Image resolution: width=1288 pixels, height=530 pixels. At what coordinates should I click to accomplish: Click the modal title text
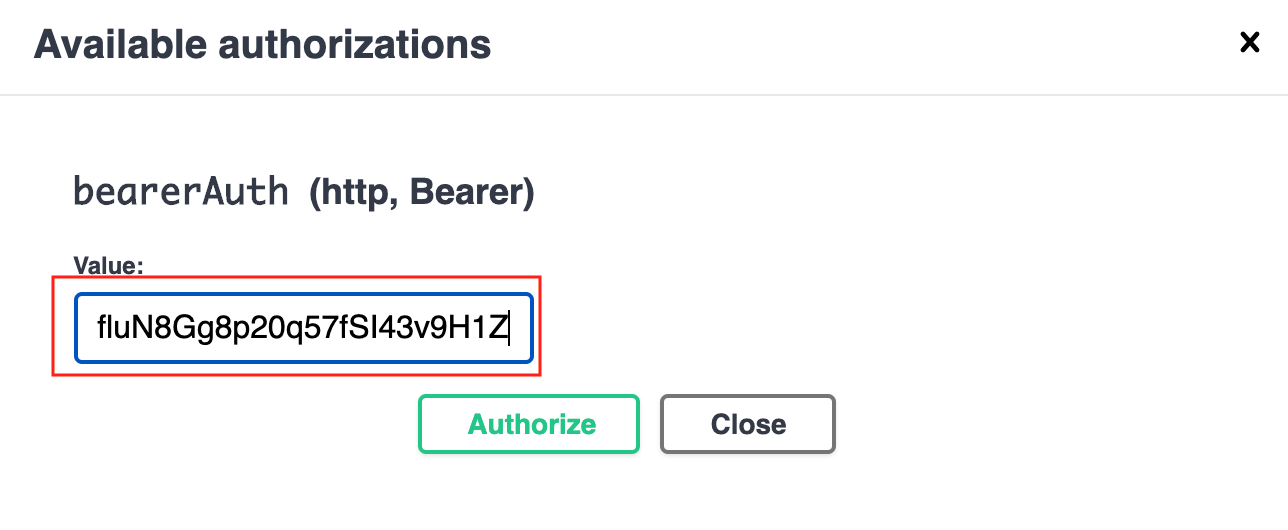262,45
